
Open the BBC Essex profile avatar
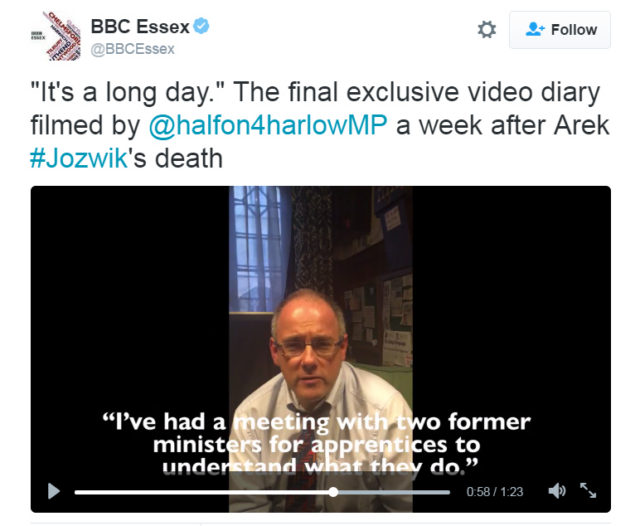pyautogui.click(x=56, y=36)
